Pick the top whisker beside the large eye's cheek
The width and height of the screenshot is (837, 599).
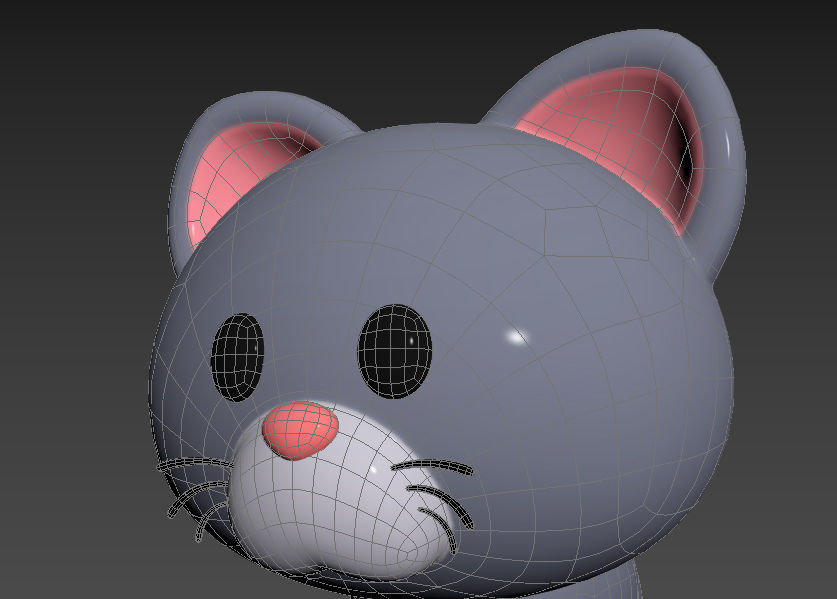[432, 467]
